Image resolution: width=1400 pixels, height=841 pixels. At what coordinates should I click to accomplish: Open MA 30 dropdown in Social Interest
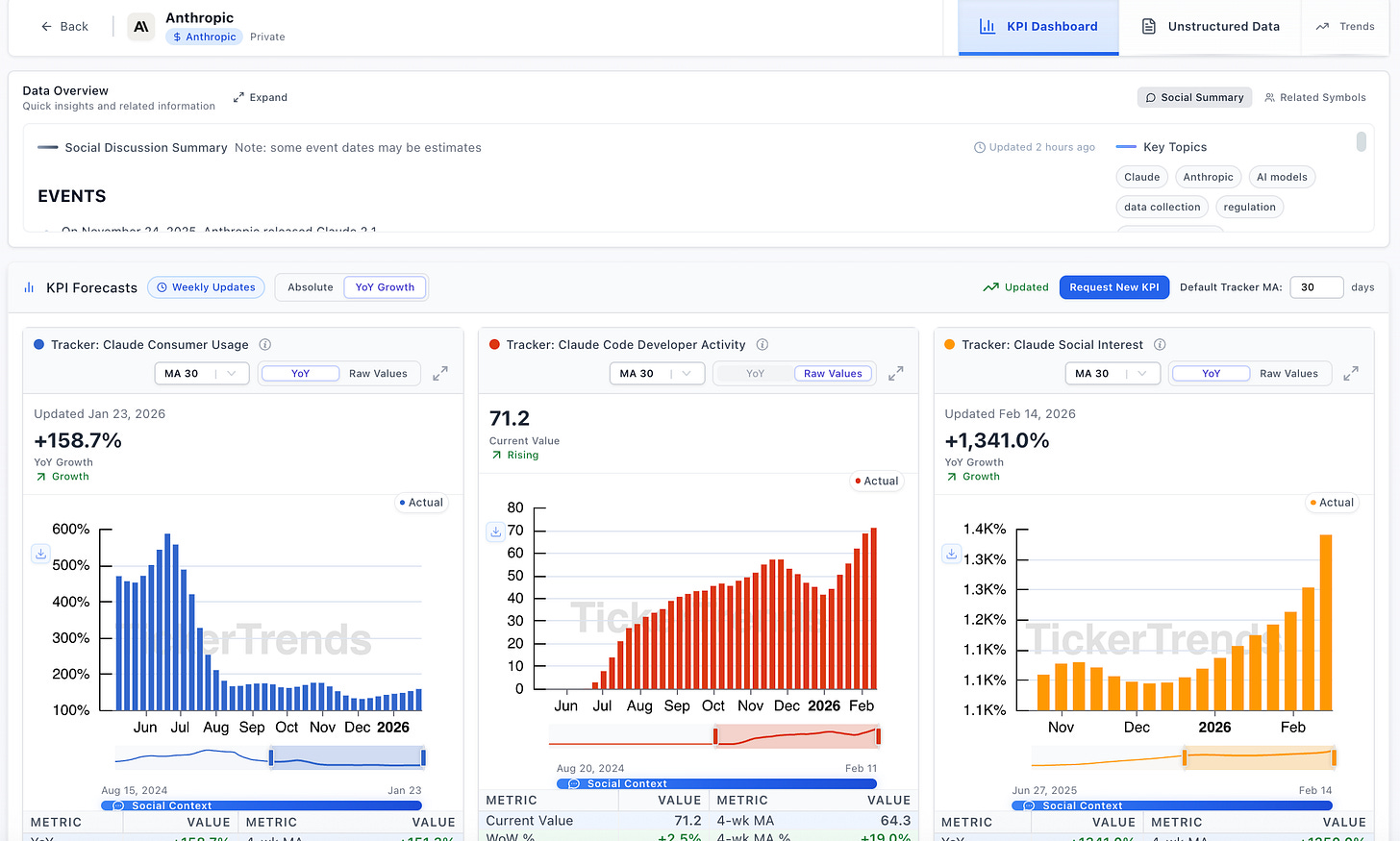[x=1112, y=374]
